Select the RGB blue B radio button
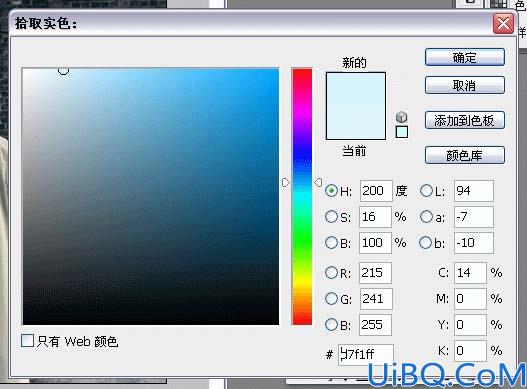 coord(331,324)
